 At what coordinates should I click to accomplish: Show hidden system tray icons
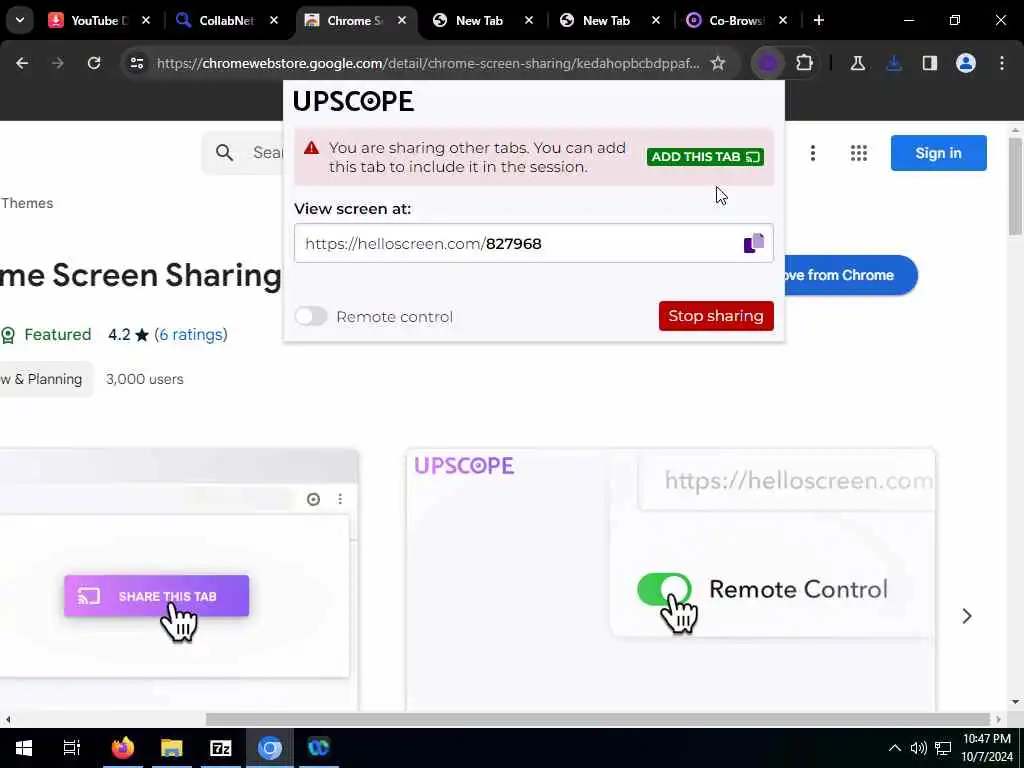point(895,748)
